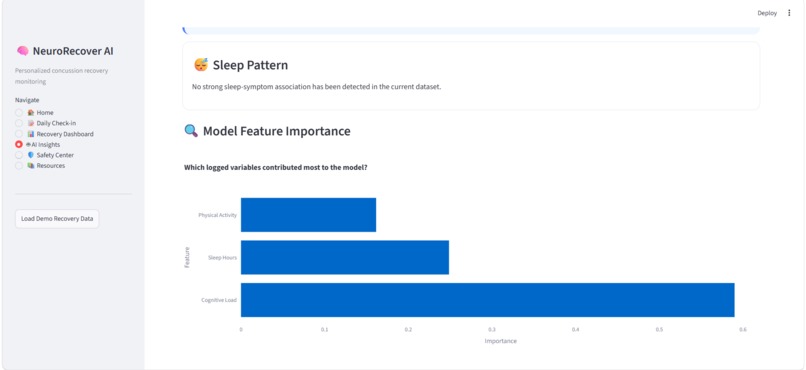Click the magnifying glass icon by Model Feature Importance
The width and height of the screenshot is (806, 370).
[191, 131]
